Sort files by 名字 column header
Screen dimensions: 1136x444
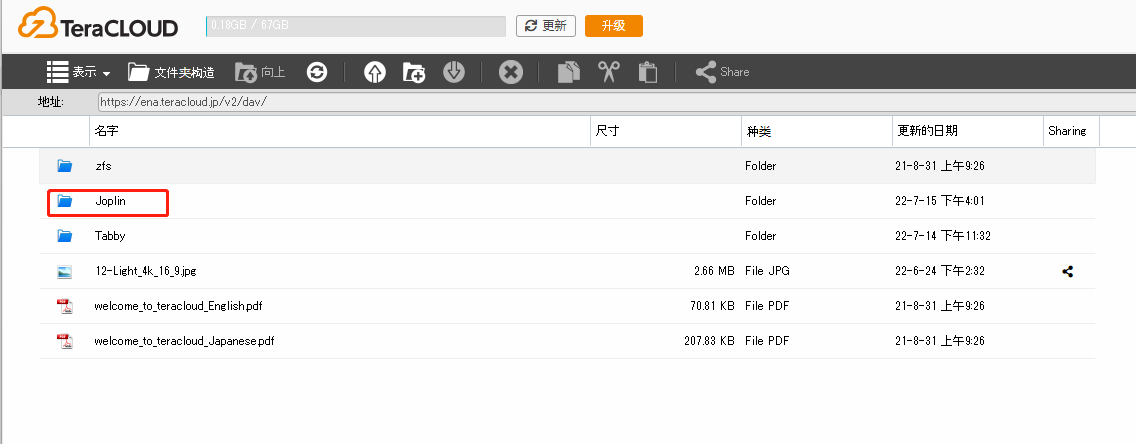[340, 131]
